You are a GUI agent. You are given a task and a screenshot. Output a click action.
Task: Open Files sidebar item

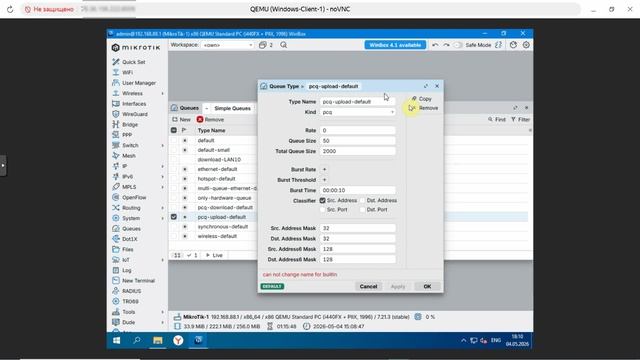127,249
